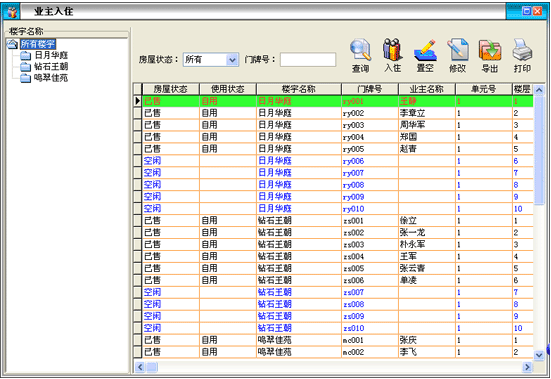Sort by the 房屋状态 column header
551x379 pixels.
(170, 89)
